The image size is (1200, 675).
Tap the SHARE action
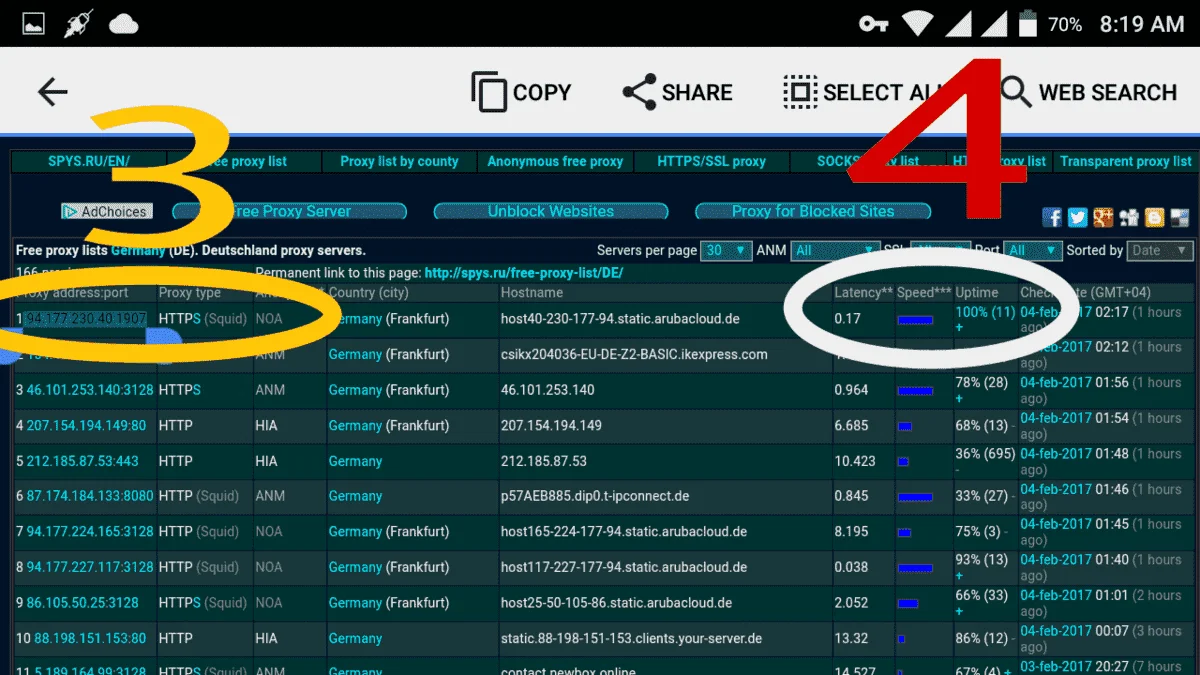click(x=677, y=92)
